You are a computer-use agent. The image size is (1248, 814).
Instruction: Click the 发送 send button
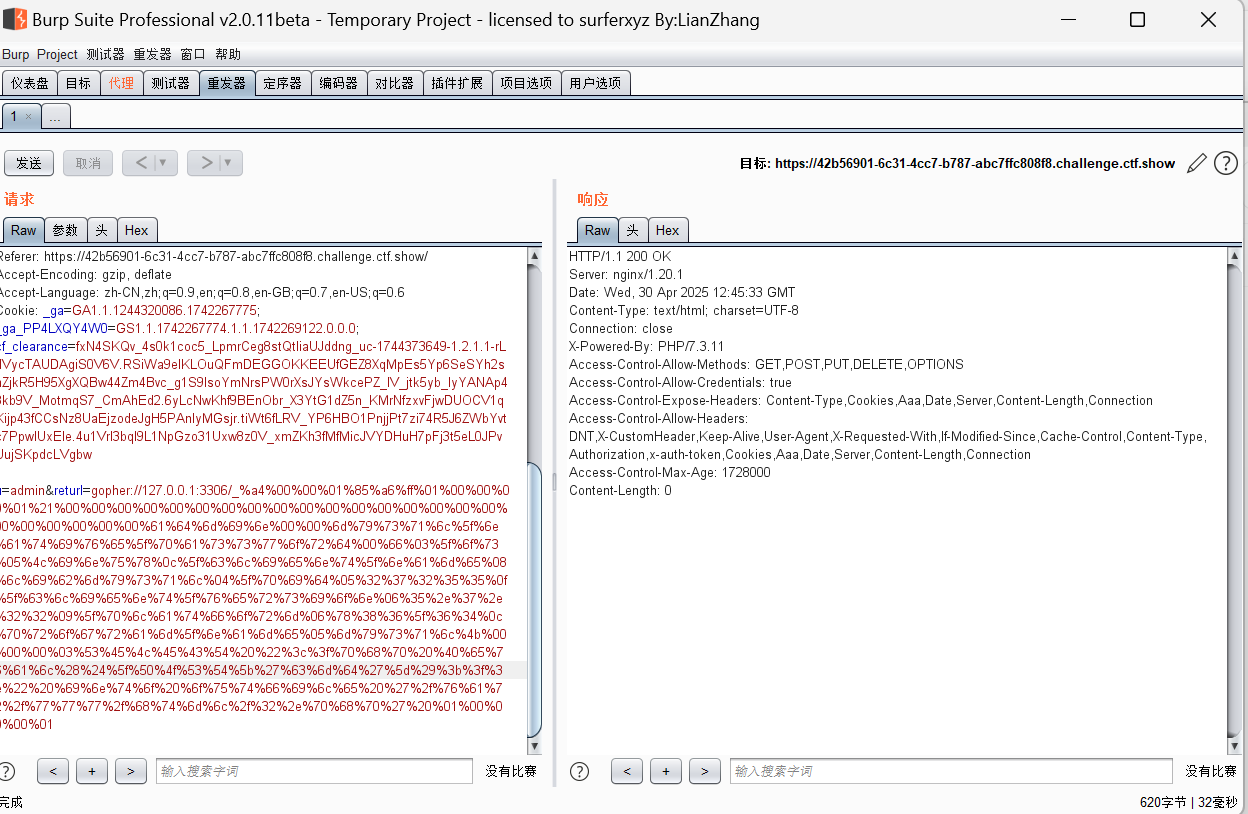(x=29, y=163)
